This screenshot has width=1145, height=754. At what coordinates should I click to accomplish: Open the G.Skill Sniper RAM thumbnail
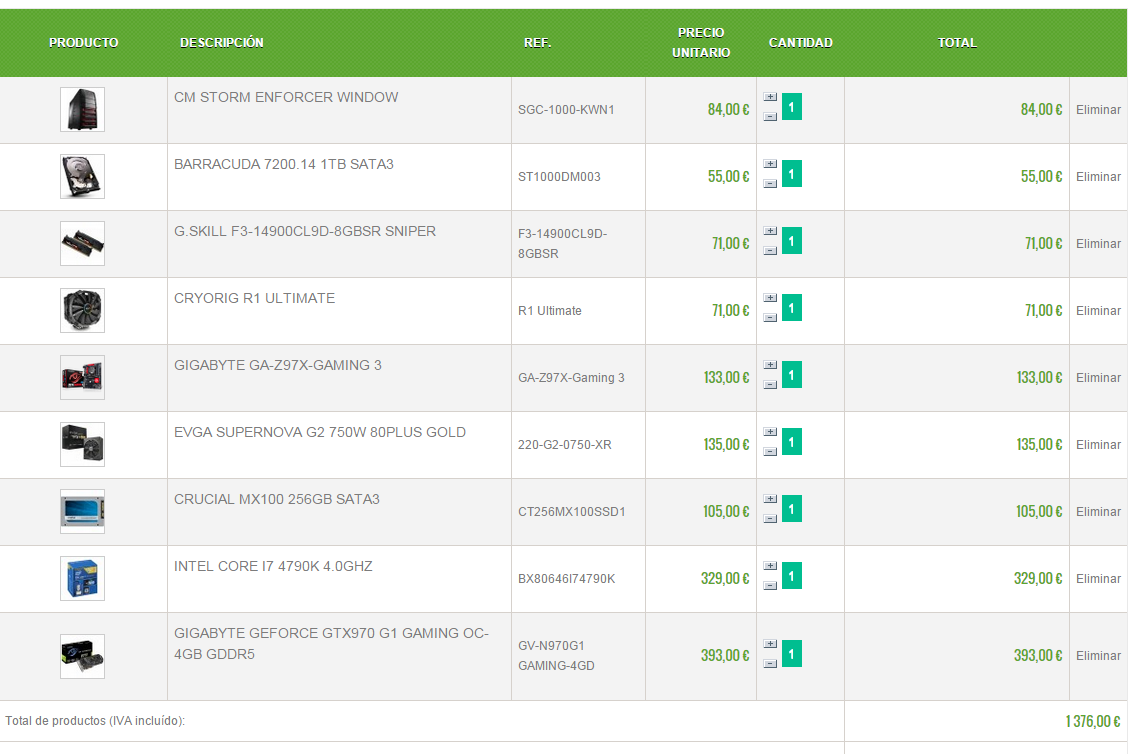[83, 244]
